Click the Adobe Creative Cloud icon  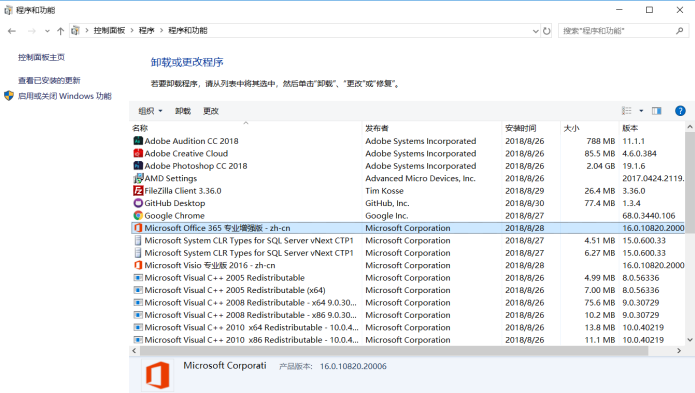(138, 153)
